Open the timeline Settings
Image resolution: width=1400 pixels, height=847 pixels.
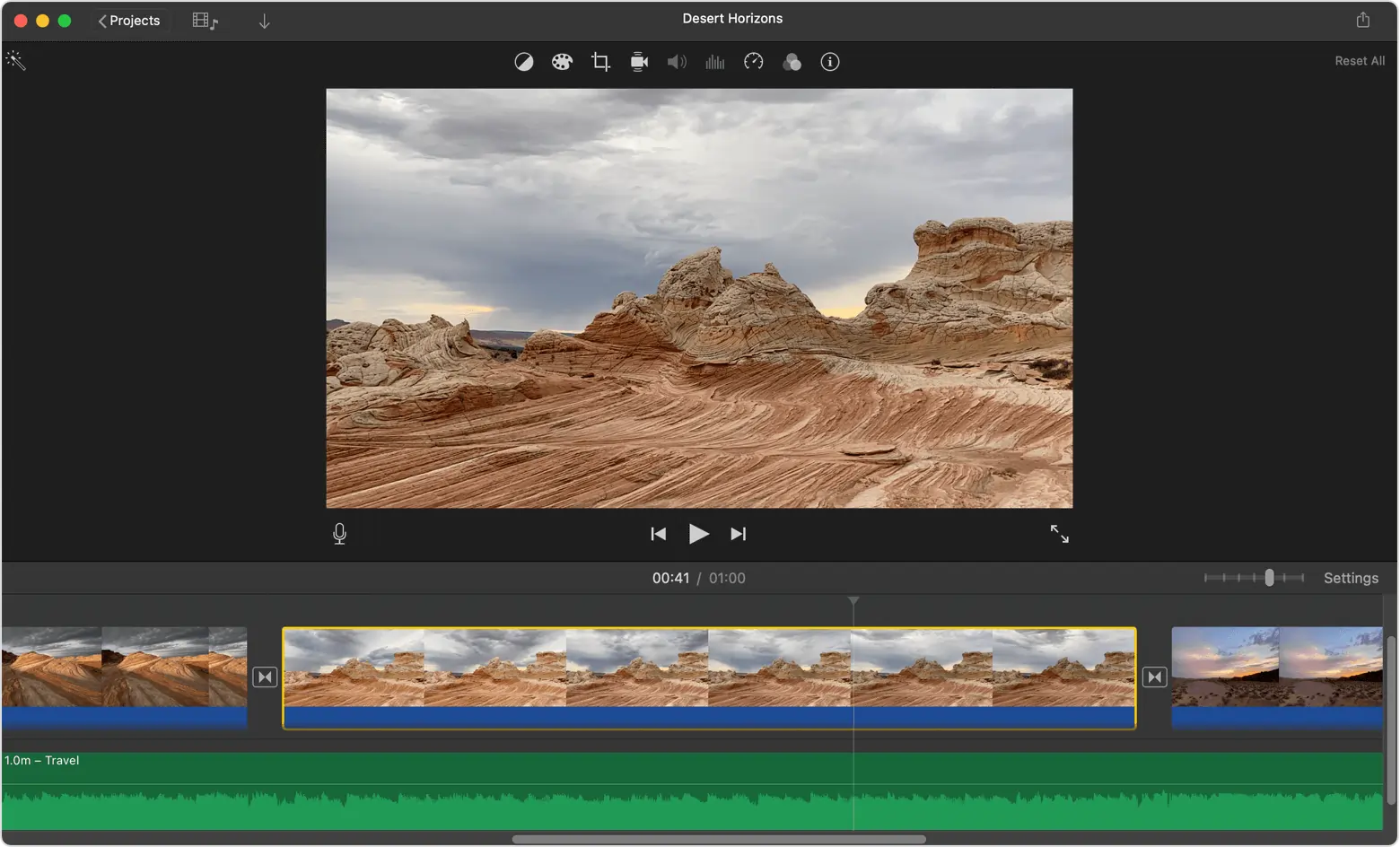pyautogui.click(x=1351, y=578)
